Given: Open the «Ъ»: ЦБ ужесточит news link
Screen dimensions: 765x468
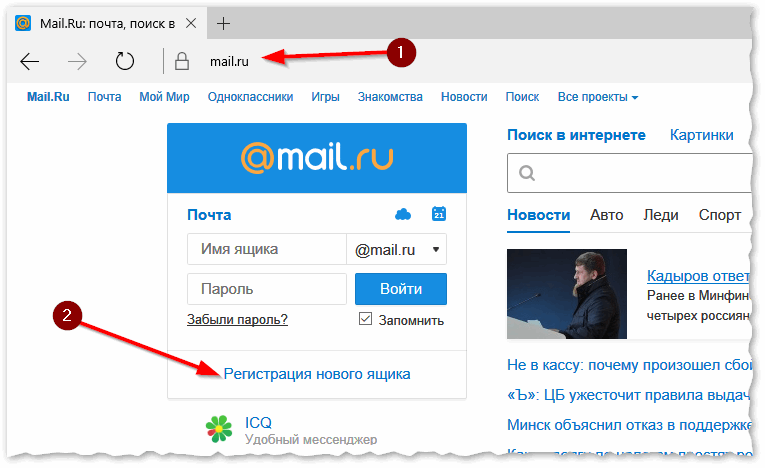Looking at the screenshot, I should click(628, 395).
